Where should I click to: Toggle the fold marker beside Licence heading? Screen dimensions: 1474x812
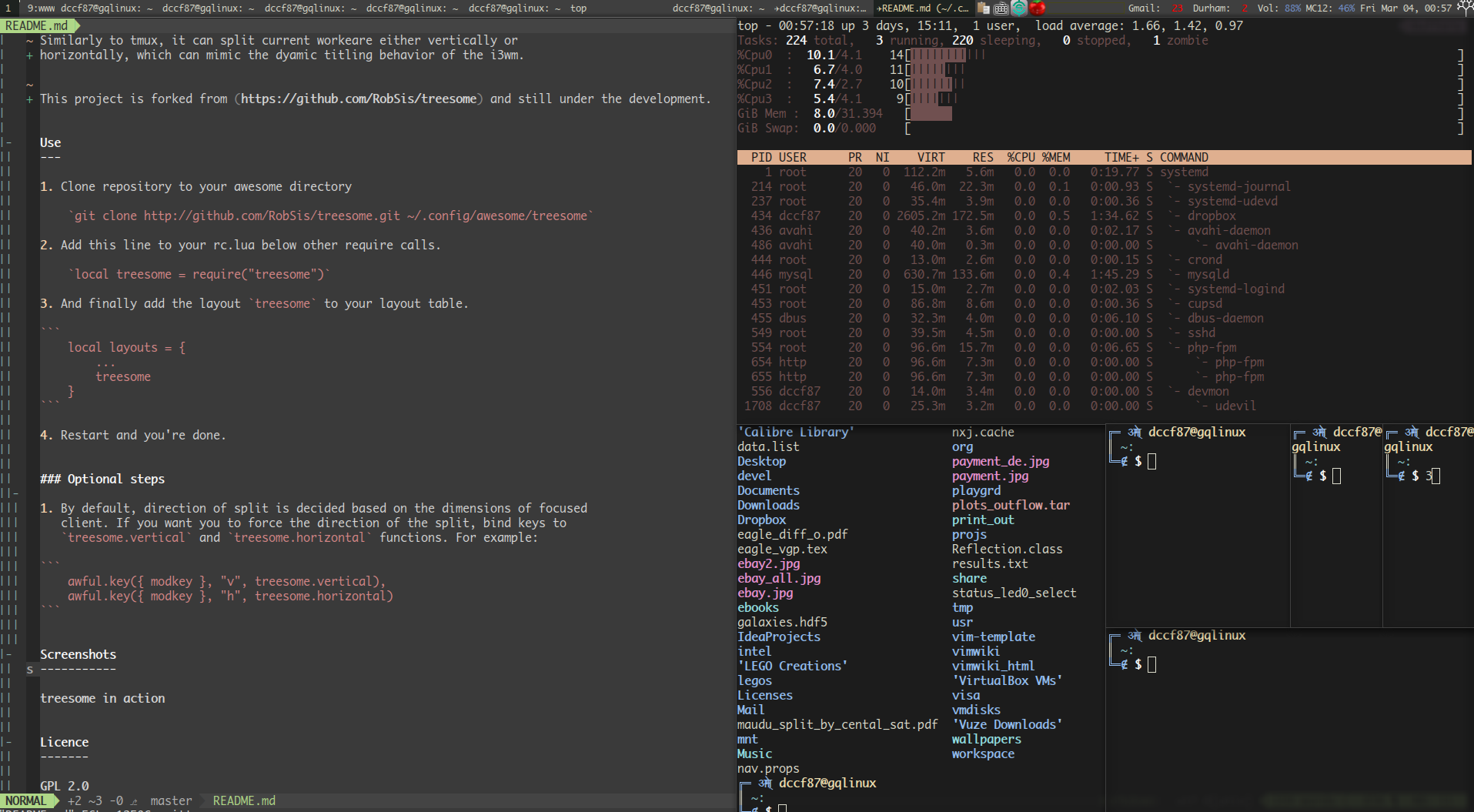7,742
